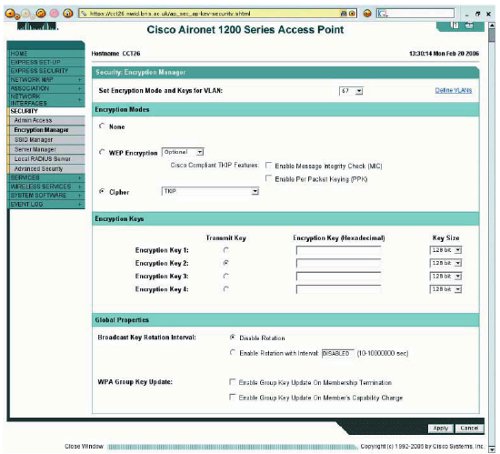Viewport: 500px width, 454px height.
Task: Select the WEP Encryption radio button
Action: (102, 152)
